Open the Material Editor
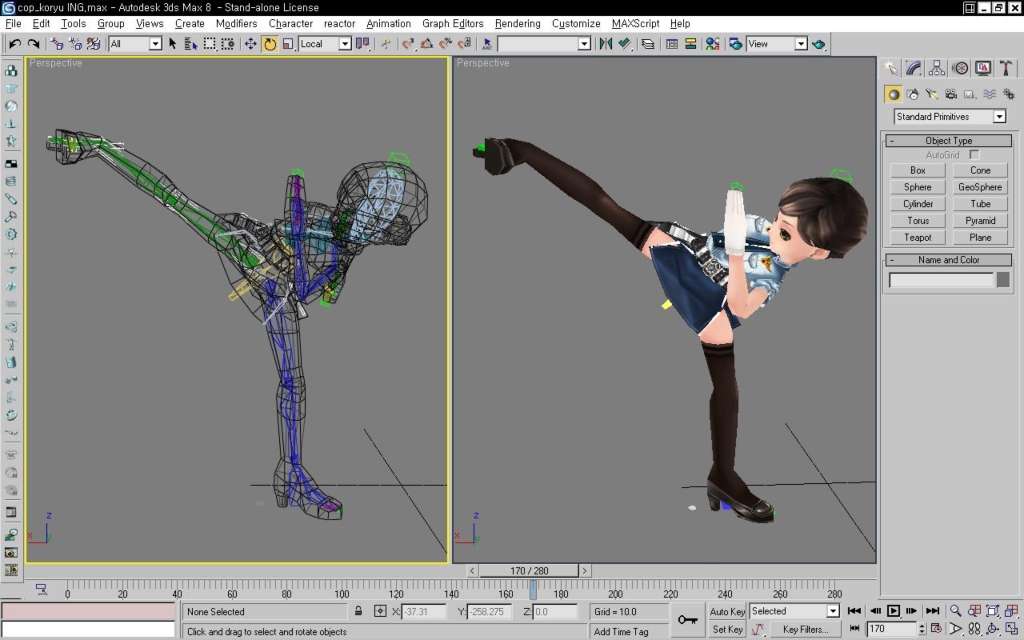The height and width of the screenshot is (640, 1024). click(x=712, y=44)
